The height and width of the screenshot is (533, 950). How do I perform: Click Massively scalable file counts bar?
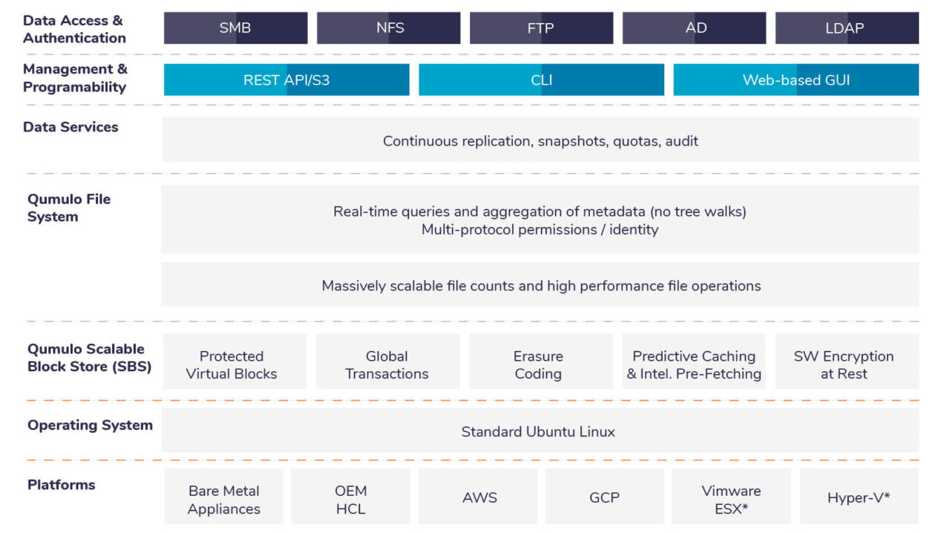pos(540,285)
